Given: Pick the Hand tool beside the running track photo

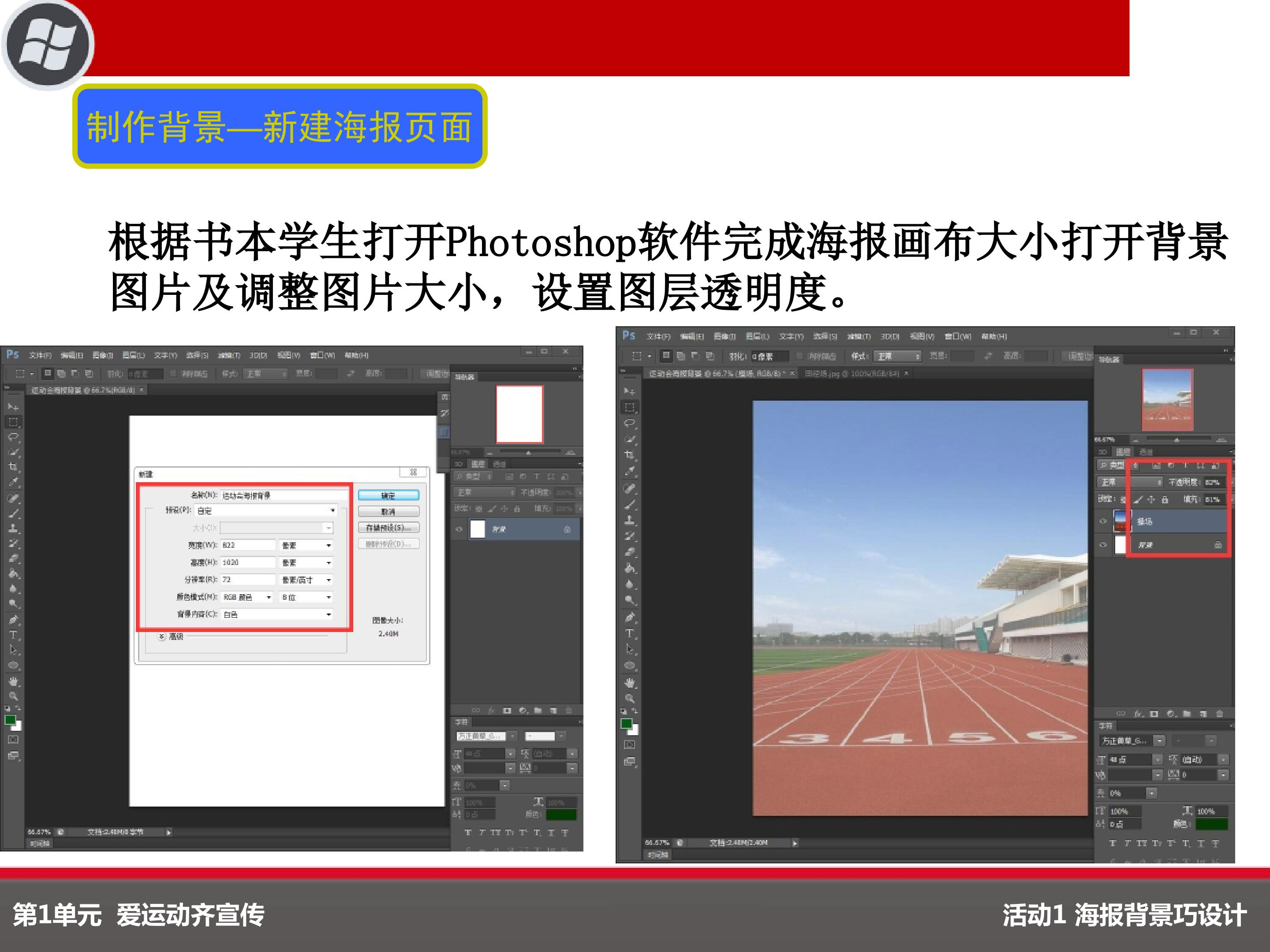Looking at the screenshot, I should coord(630,682).
